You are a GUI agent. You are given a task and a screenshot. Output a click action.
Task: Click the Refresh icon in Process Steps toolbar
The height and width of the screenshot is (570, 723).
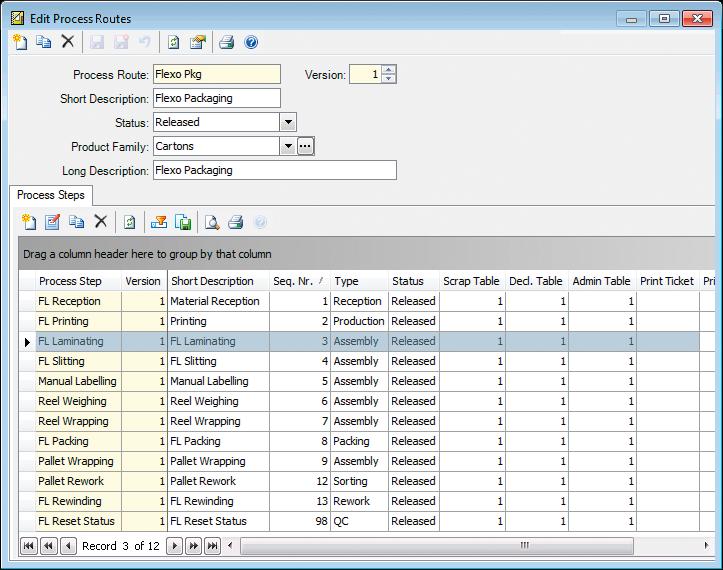point(130,222)
